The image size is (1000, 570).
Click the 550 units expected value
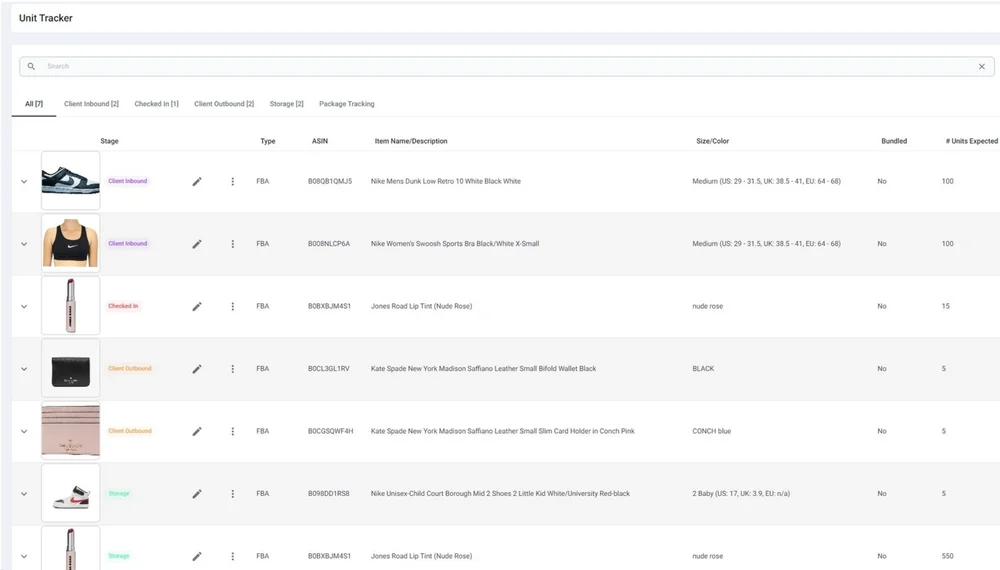[948, 556]
